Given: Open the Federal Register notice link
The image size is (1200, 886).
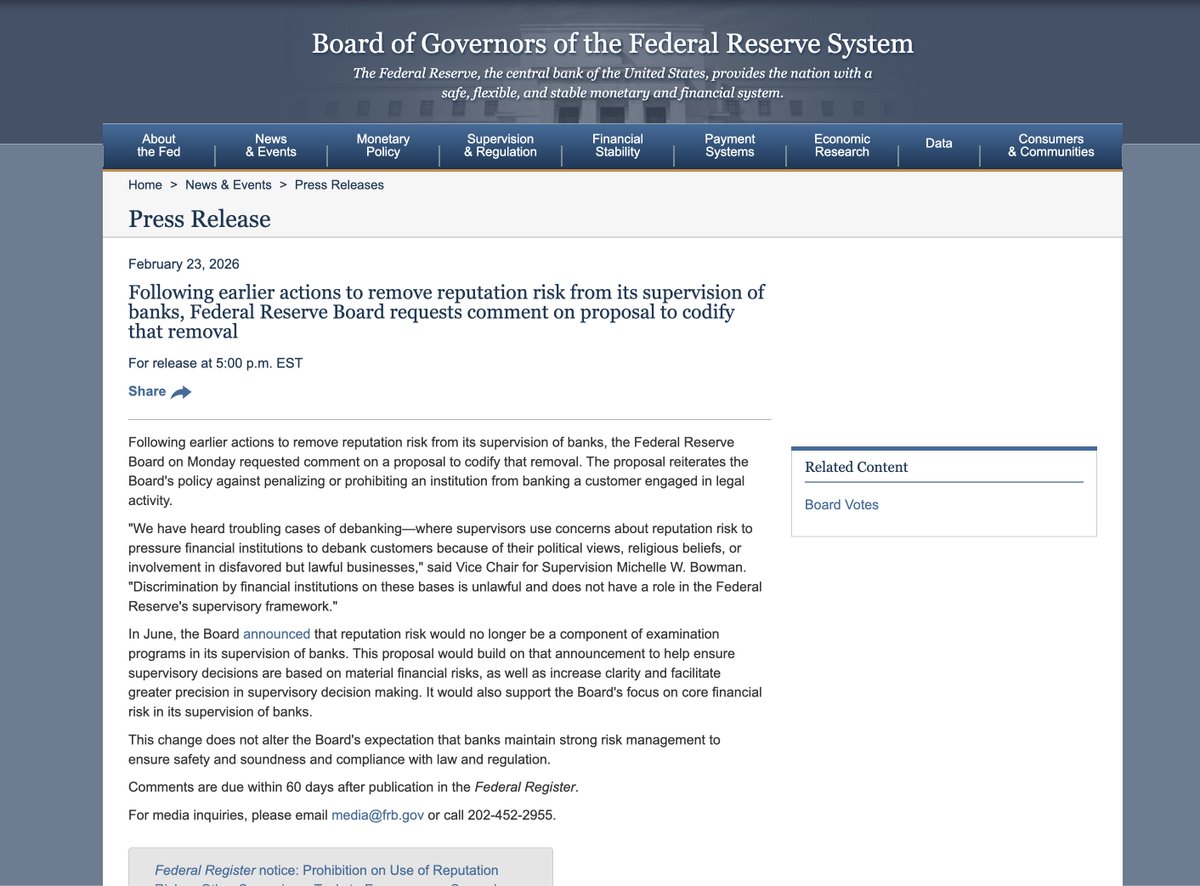Looking at the screenshot, I should pyautogui.click(x=326, y=870).
